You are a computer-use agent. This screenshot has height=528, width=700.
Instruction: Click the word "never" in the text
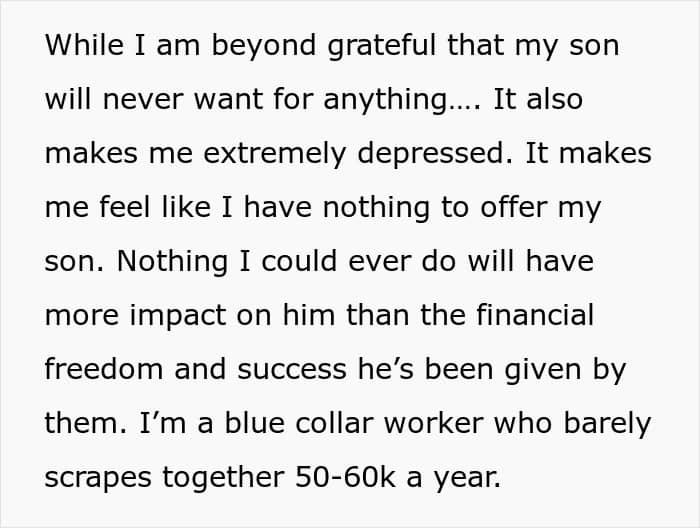[142, 99]
